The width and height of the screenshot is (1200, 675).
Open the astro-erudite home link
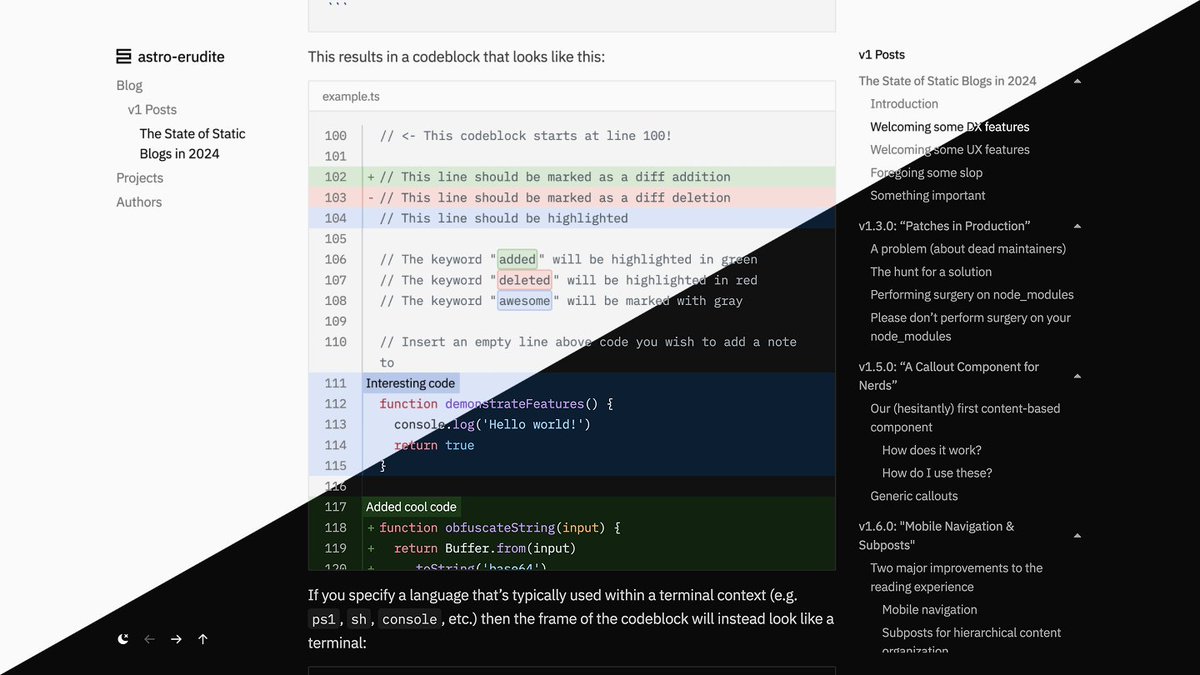point(171,57)
